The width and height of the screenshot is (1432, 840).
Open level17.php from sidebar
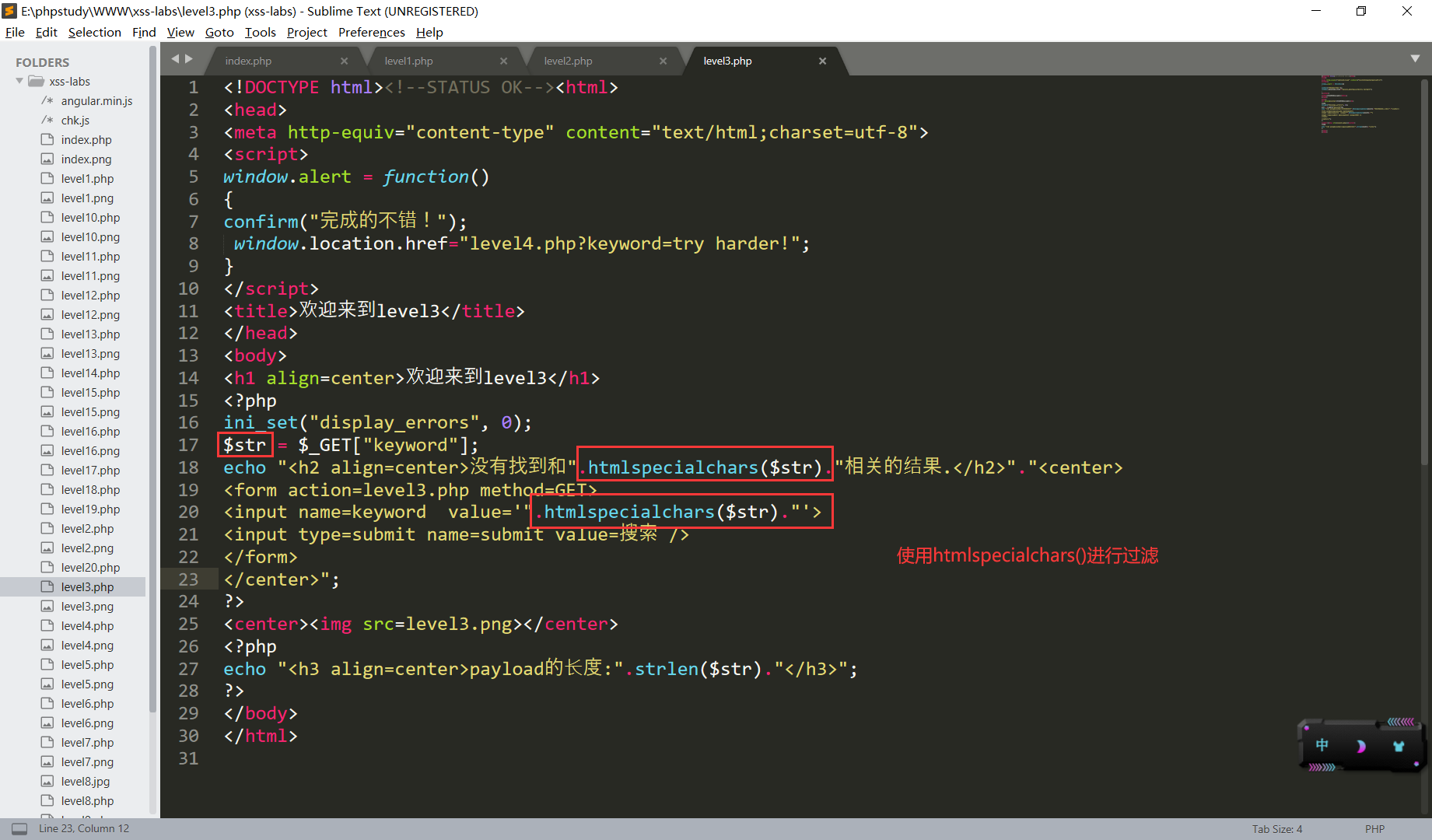tap(90, 471)
